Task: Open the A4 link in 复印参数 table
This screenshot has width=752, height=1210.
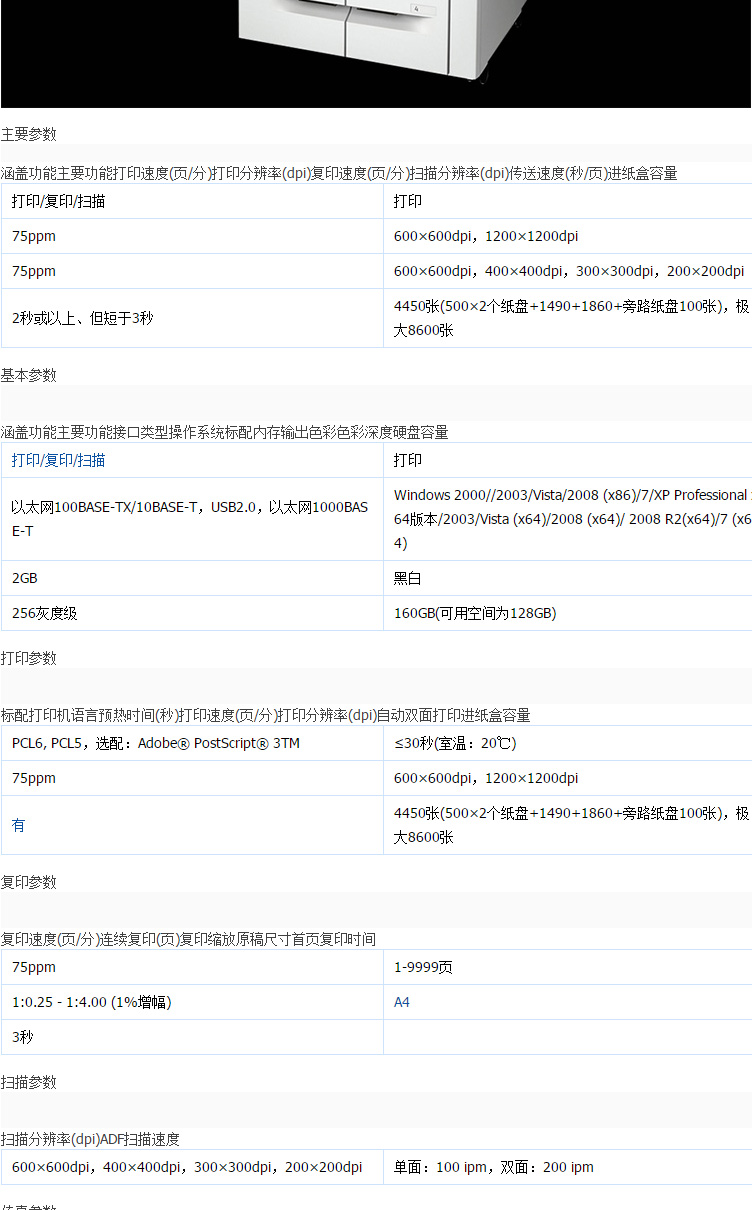Action: coord(402,1002)
